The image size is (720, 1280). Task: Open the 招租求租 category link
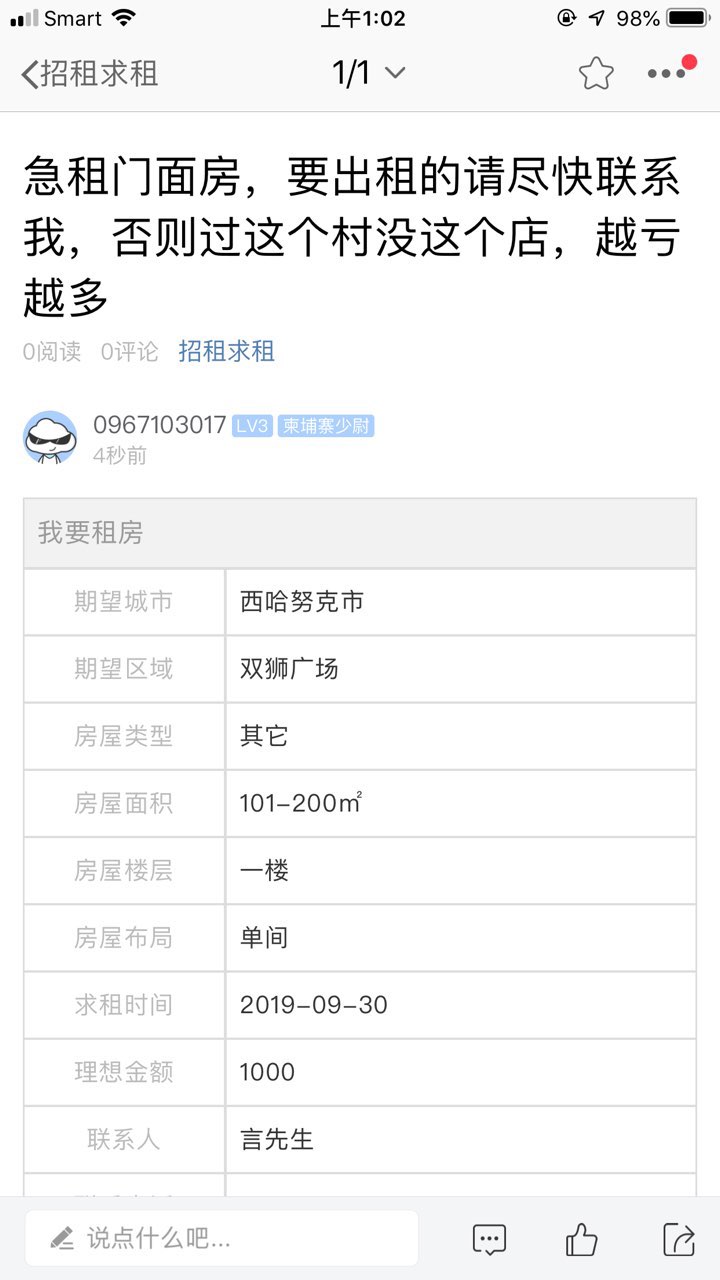tap(226, 351)
